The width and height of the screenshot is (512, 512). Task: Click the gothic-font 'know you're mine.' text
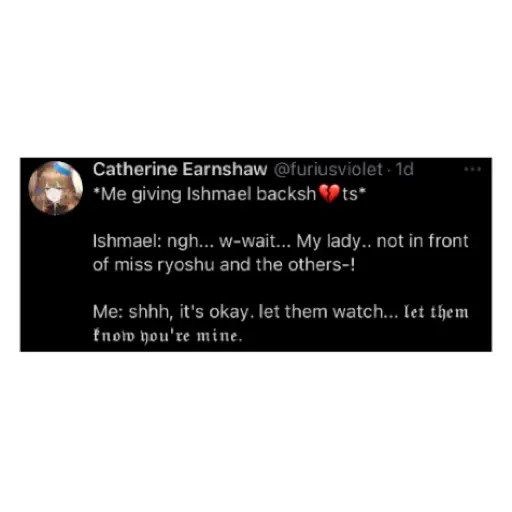point(167,336)
